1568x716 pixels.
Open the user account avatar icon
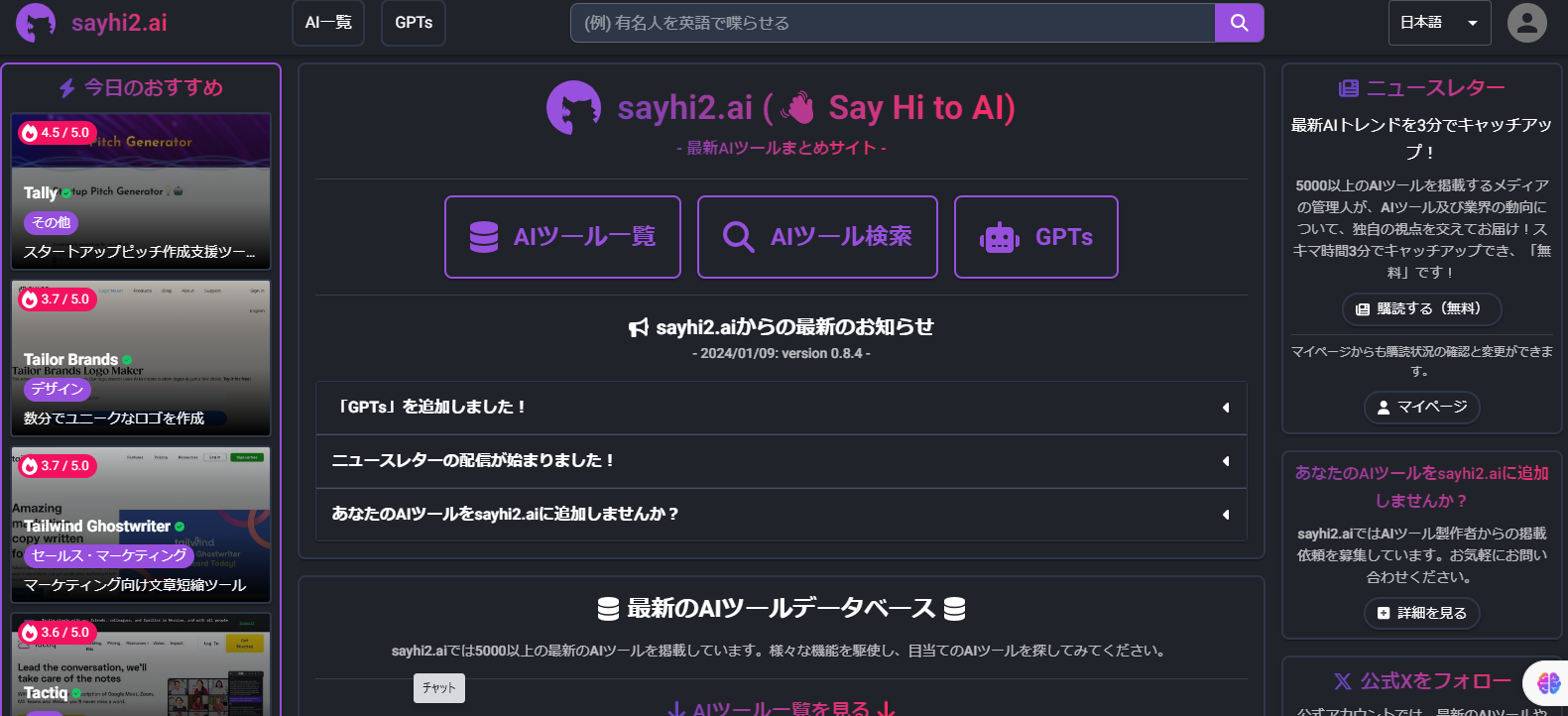[1526, 22]
